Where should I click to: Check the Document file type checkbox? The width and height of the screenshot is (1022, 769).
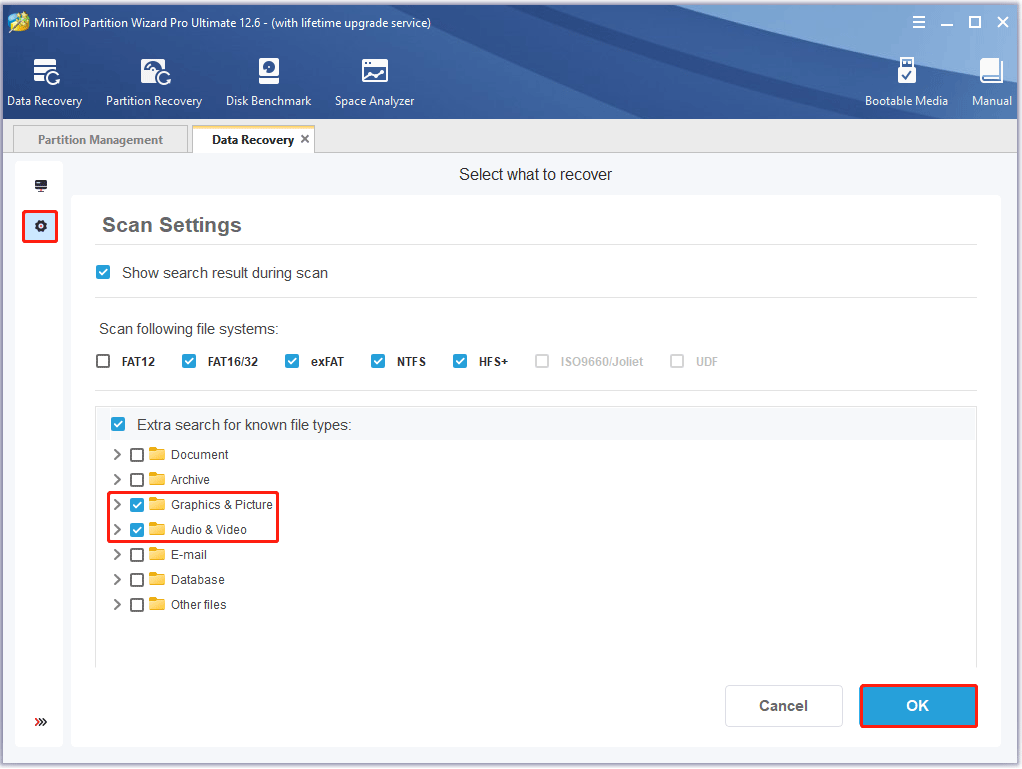point(137,455)
